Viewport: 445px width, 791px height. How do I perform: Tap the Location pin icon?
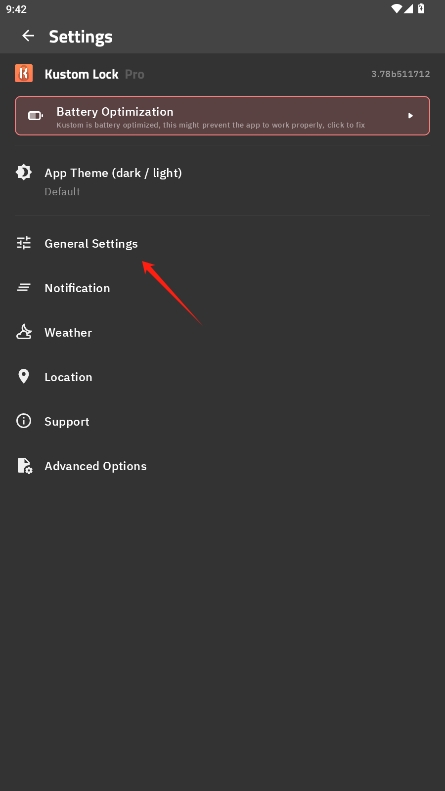(x=24, y=376)
